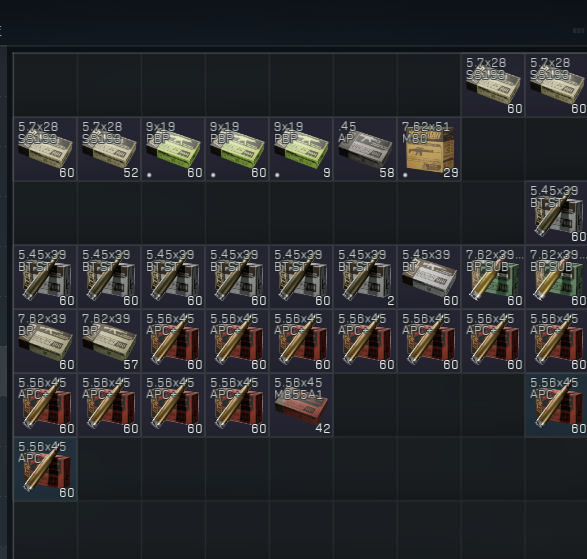Pick the 7.62x51 M80 ammo box
This screenshot has height=559, width=587.
point(429,149)
